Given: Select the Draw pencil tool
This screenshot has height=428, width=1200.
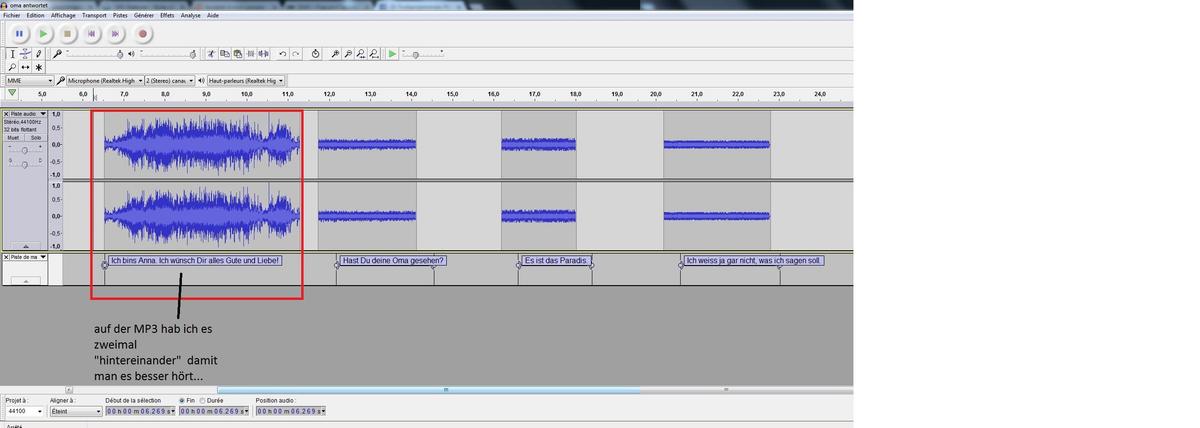Looking at the screenshot, I should tap(39, 54).
